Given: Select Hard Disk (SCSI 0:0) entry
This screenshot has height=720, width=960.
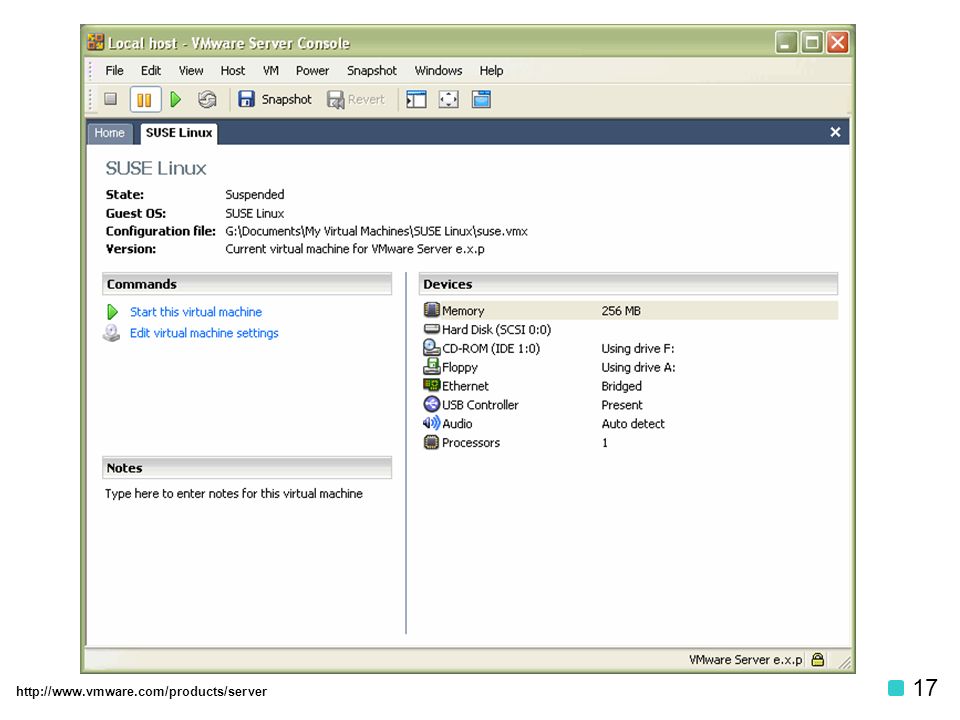Looking at the screenshot, I should (497, 329).
